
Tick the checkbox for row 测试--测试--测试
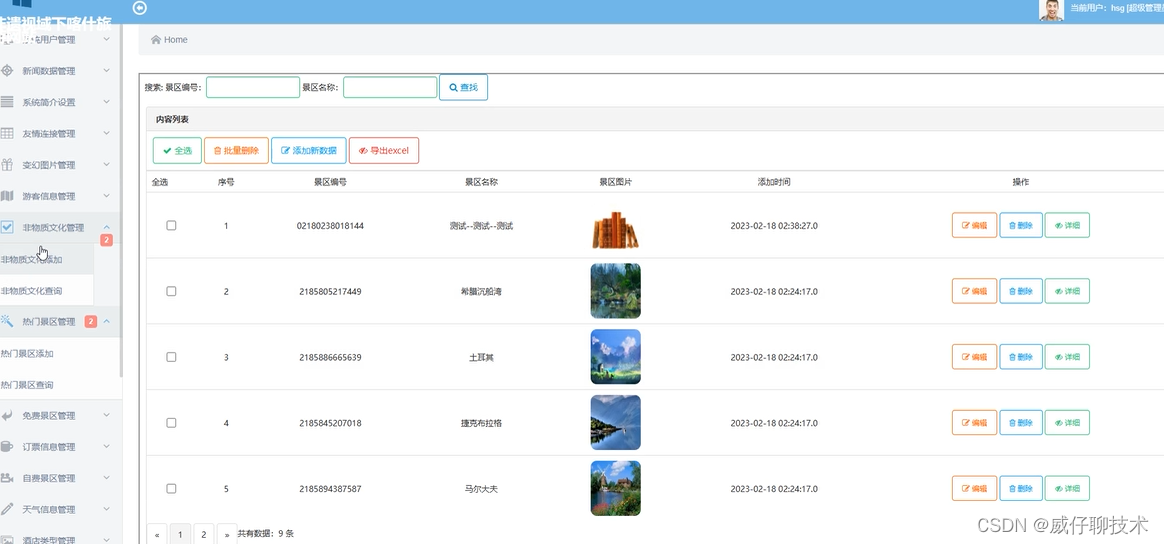pos(171,226)
